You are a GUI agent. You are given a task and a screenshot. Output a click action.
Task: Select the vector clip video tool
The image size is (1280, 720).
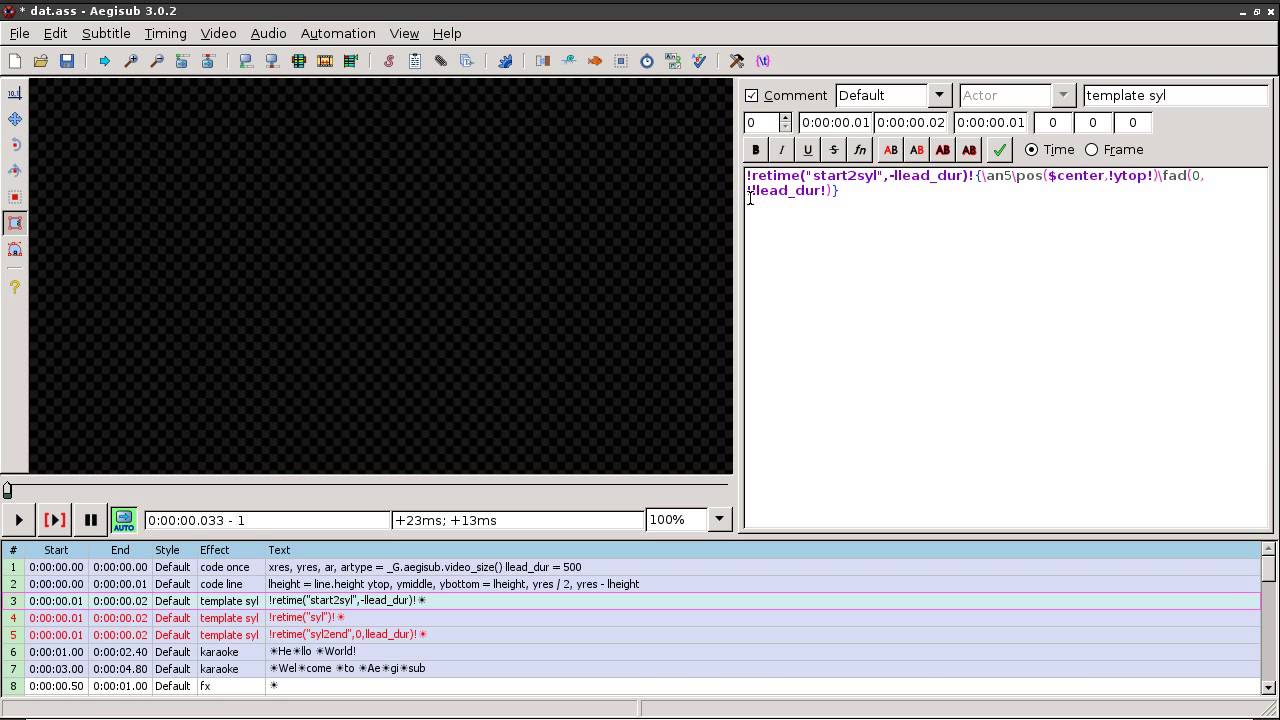pos(15,249)
